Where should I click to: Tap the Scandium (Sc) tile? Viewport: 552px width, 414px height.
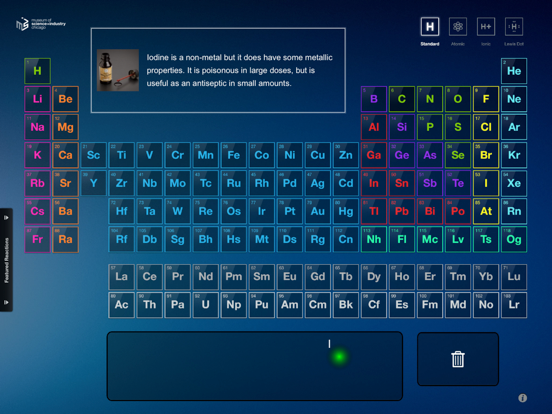pyautogui.click(x=93, y=155)
